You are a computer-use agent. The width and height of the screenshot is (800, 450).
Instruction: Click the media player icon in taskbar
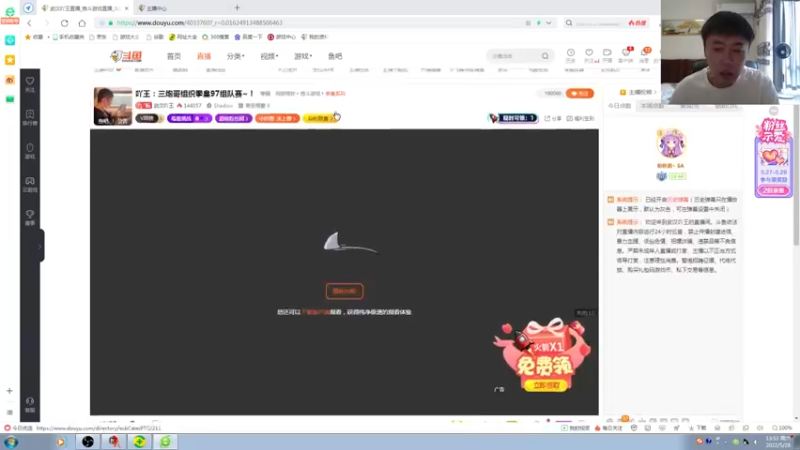pos(60,442)
